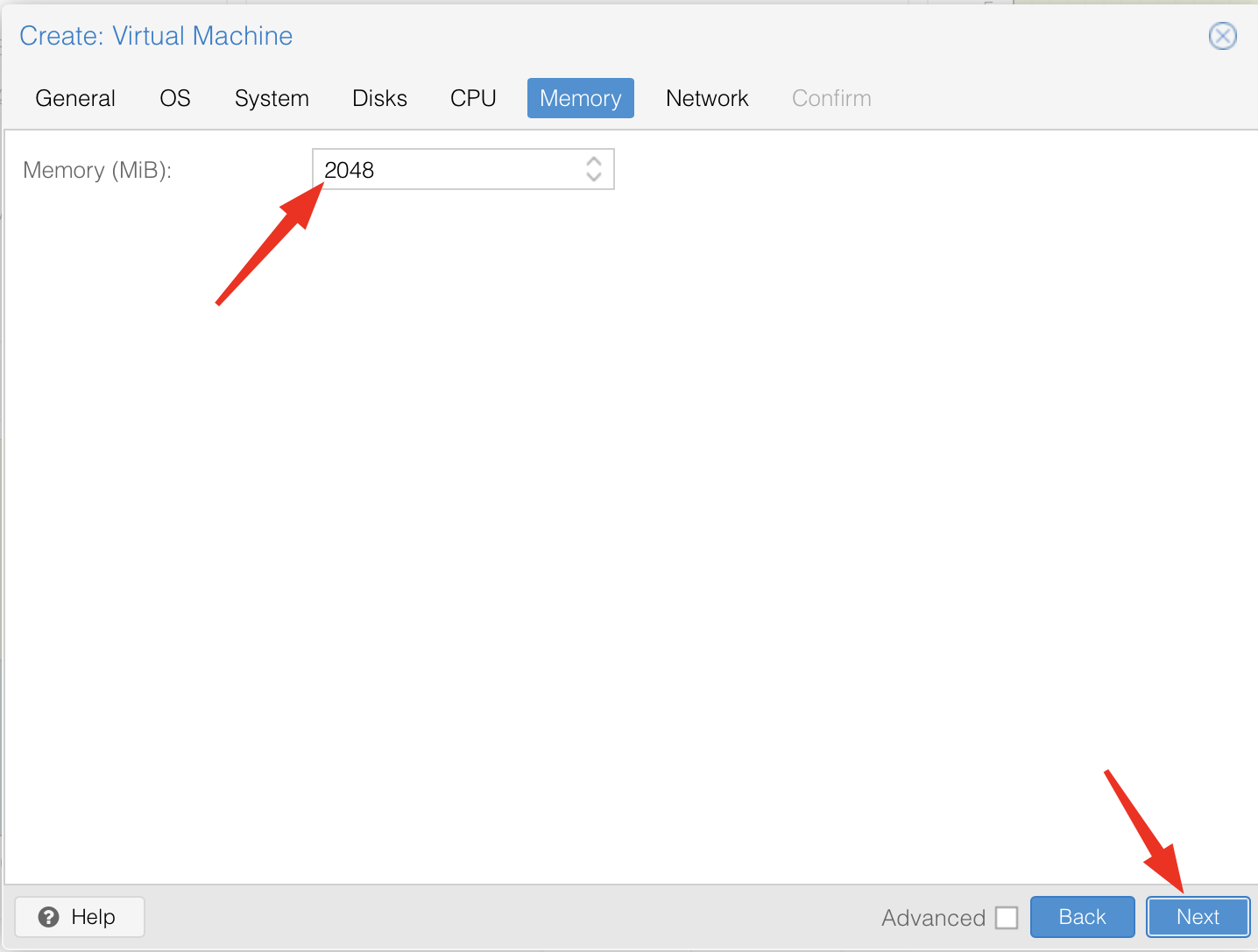Image resolution: width=1258 pixels, height=952 pixels.
Task: Open Help via the Help button text
Action: [94, 917]
